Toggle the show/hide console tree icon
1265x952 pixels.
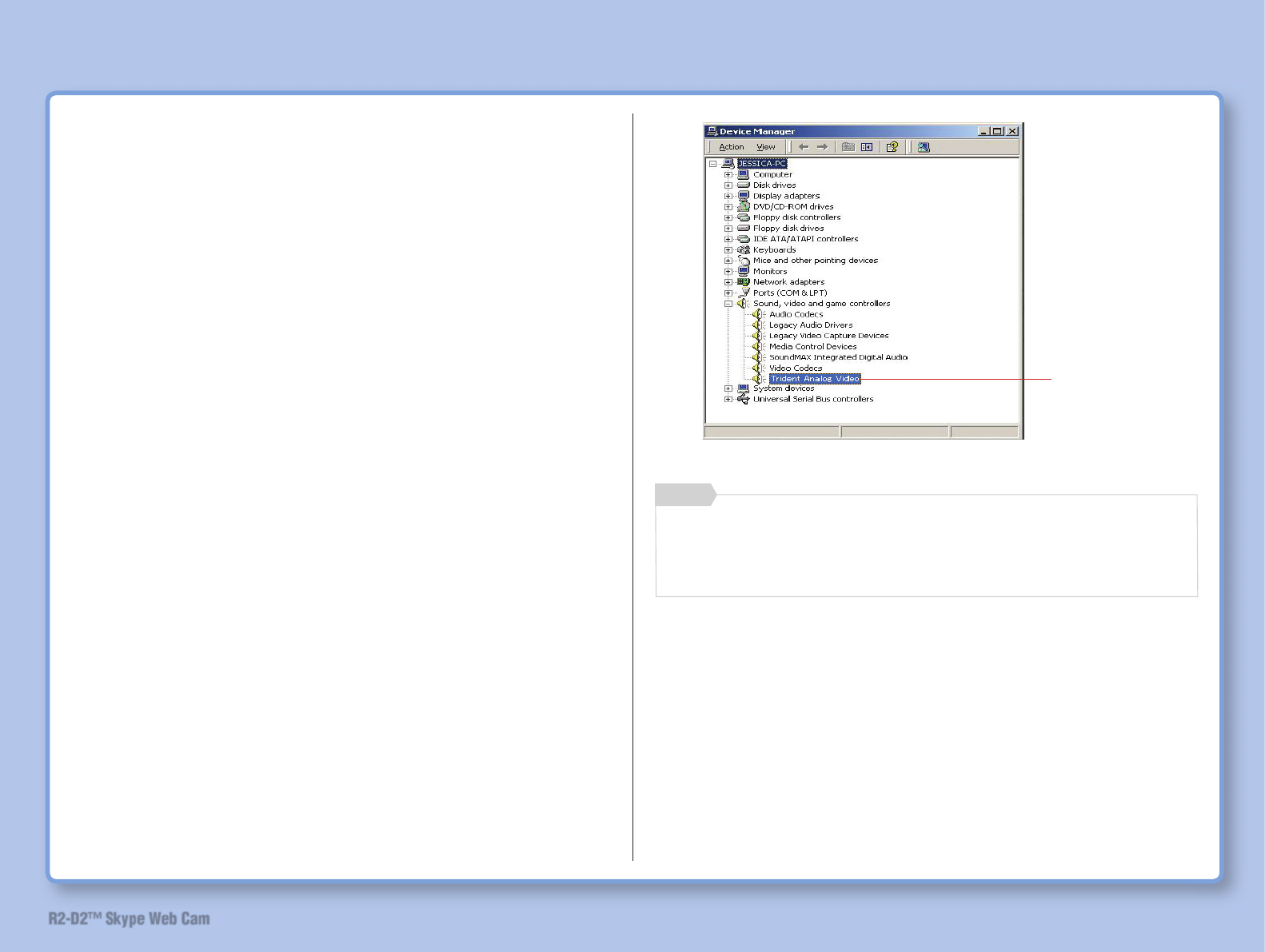coord(867,147)
